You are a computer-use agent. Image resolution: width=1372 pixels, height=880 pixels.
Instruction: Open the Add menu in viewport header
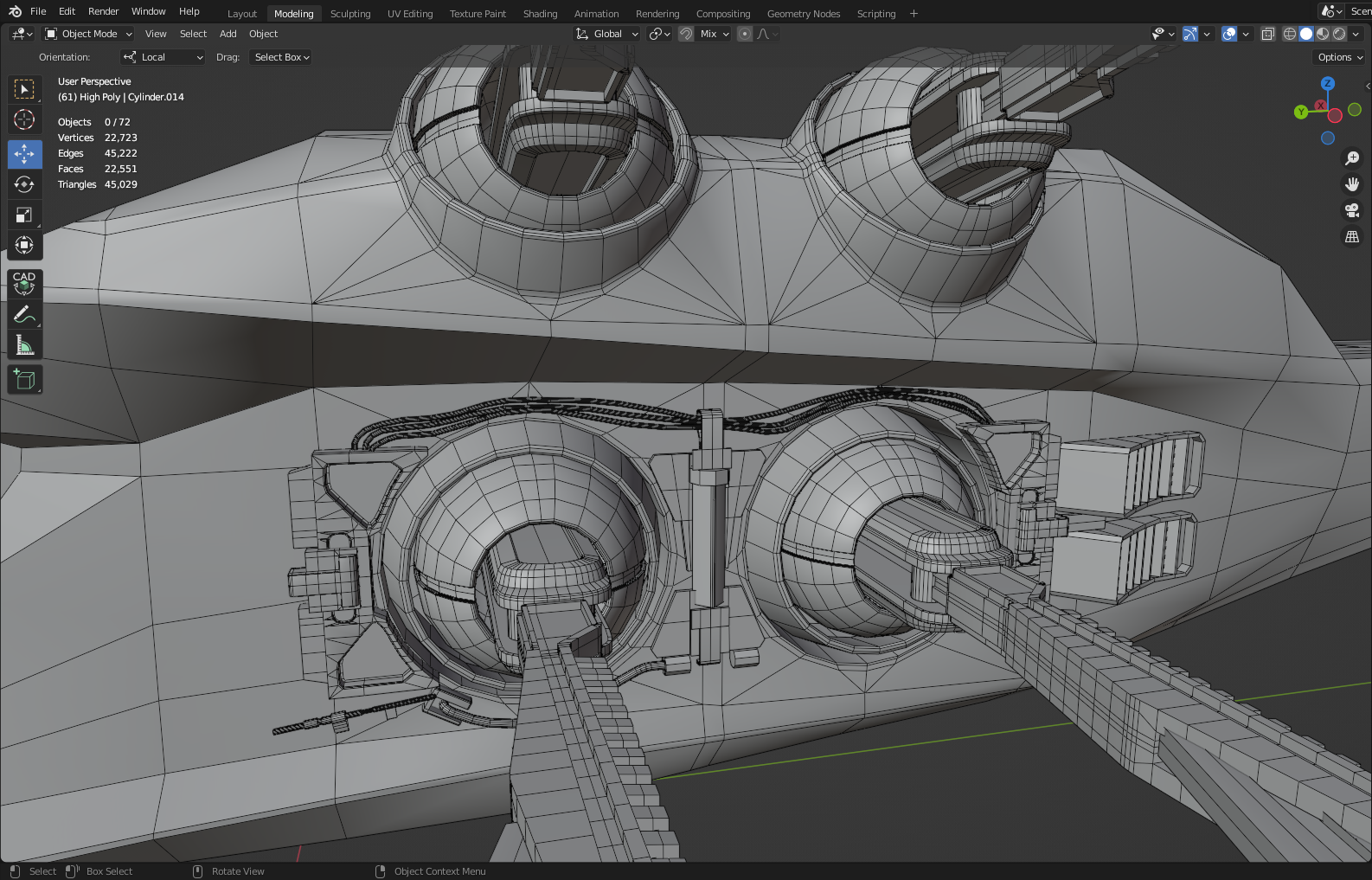228,34
